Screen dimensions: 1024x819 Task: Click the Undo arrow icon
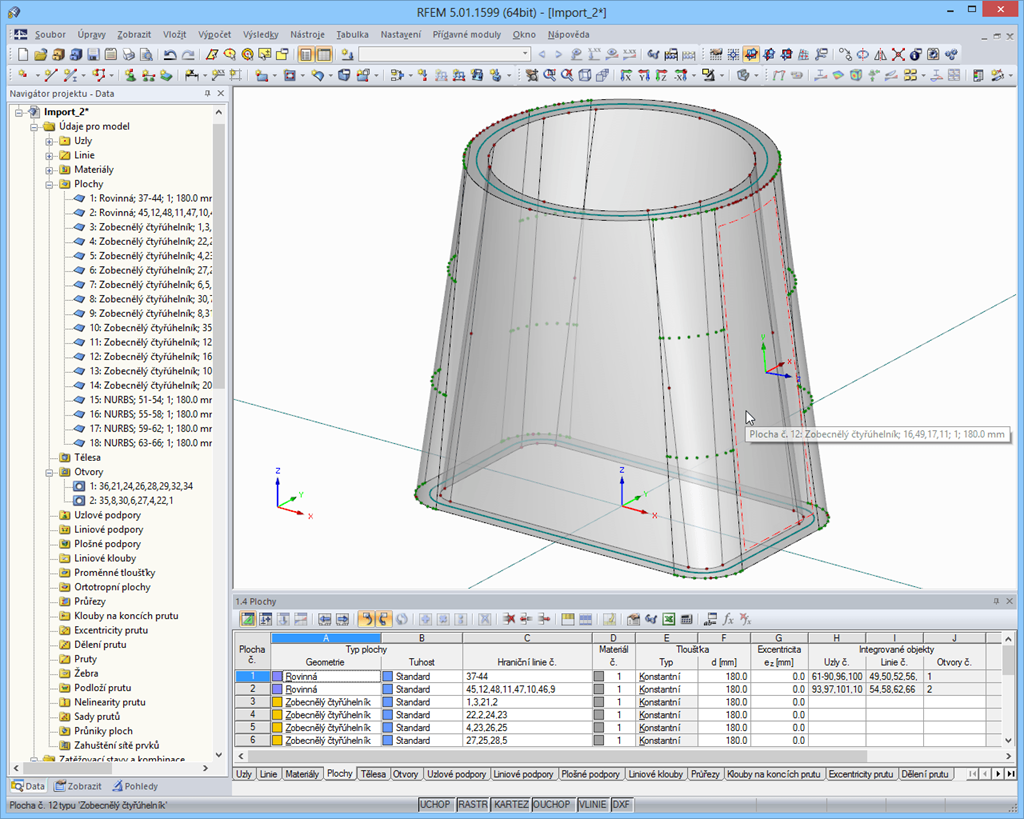pyautogui.click(x=170, y=55)
